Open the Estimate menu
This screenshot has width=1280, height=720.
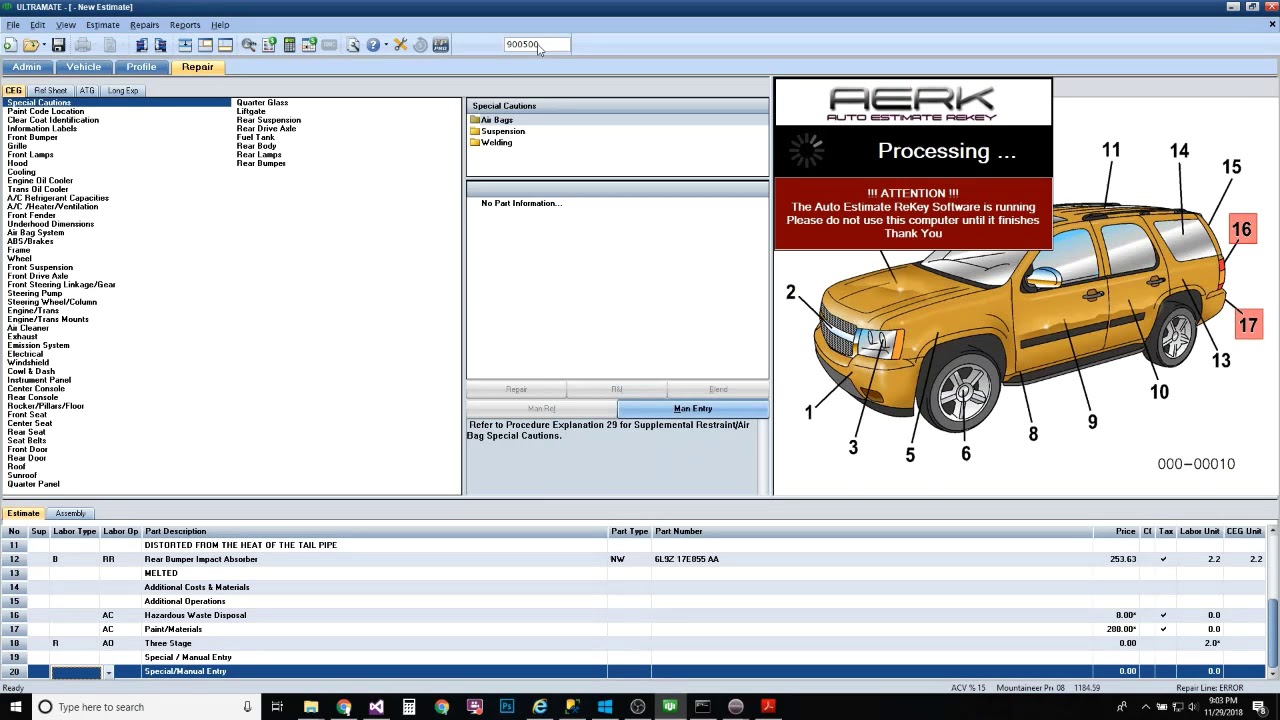[102, 25]
